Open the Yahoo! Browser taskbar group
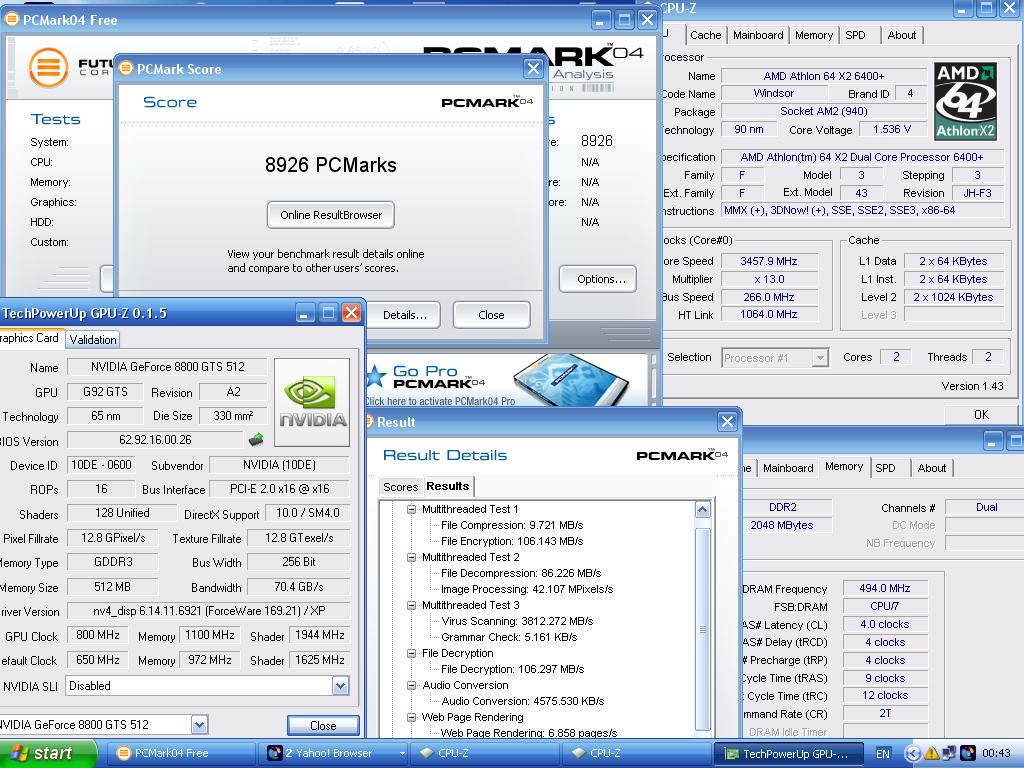This screenshot has width=1024, height=768. click(333, 753)
